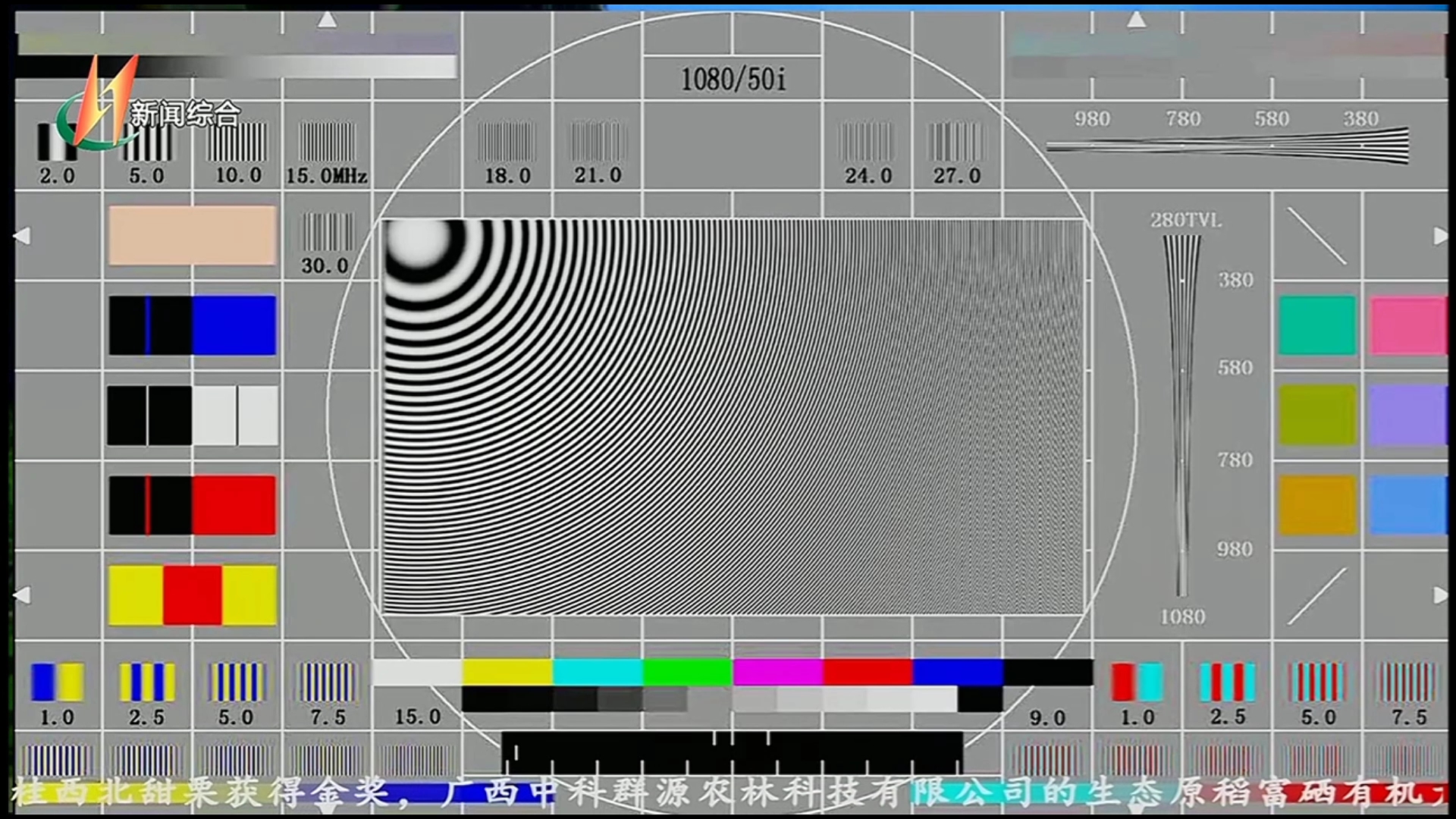Viewport: 1456px width, 819px height.
Task: Click the 280TVL label
Action: point(1186,220)
